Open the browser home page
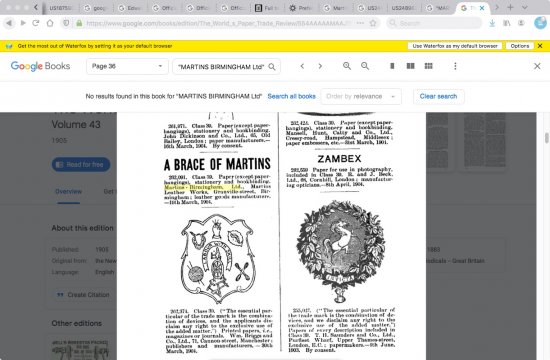This screenshot has height=360, width=550. tap(50, 23)
